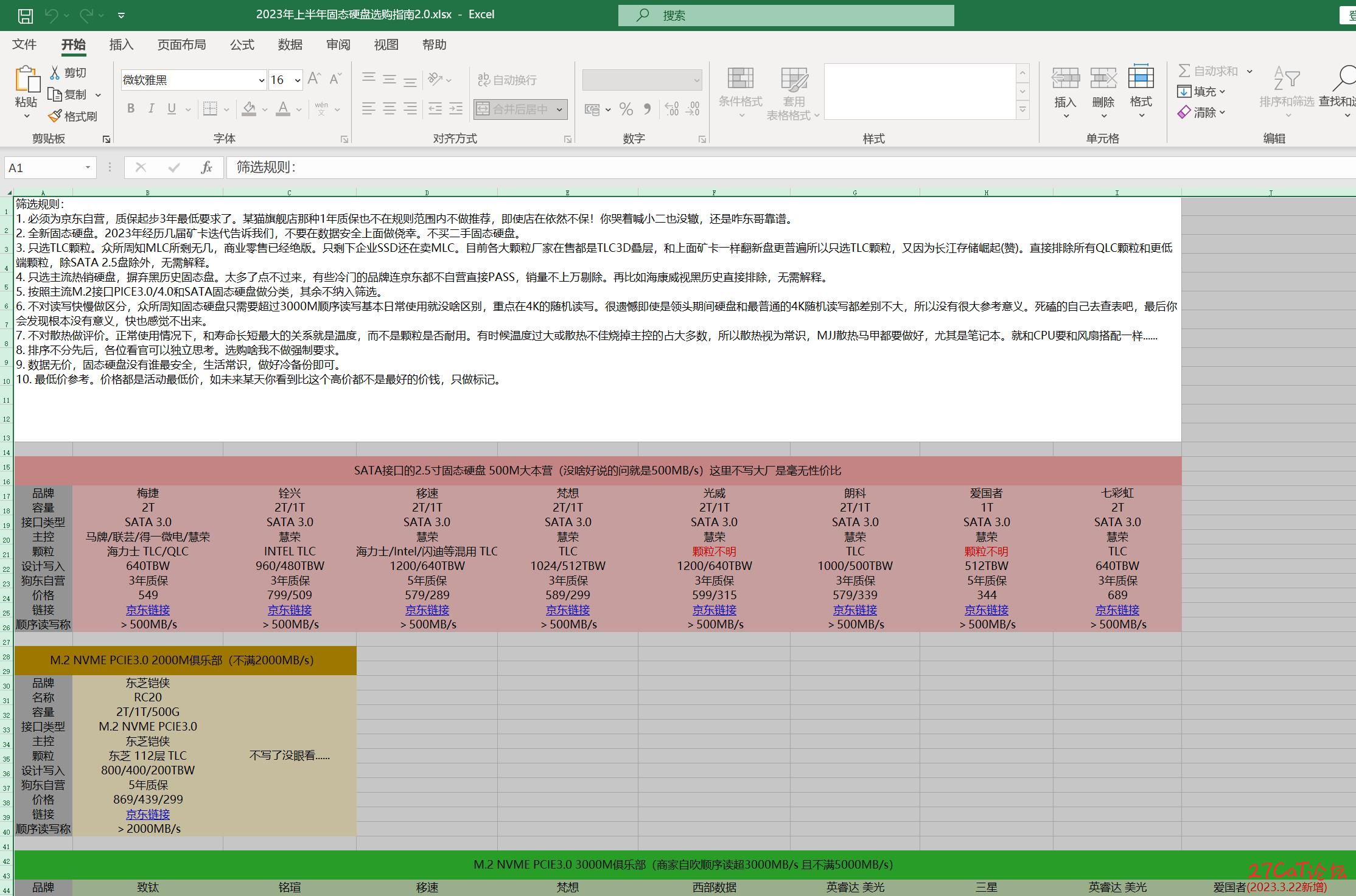Apply fill color using paint bucket swatch
Screen dimensions: 1356x896
[x=249, y=109]
